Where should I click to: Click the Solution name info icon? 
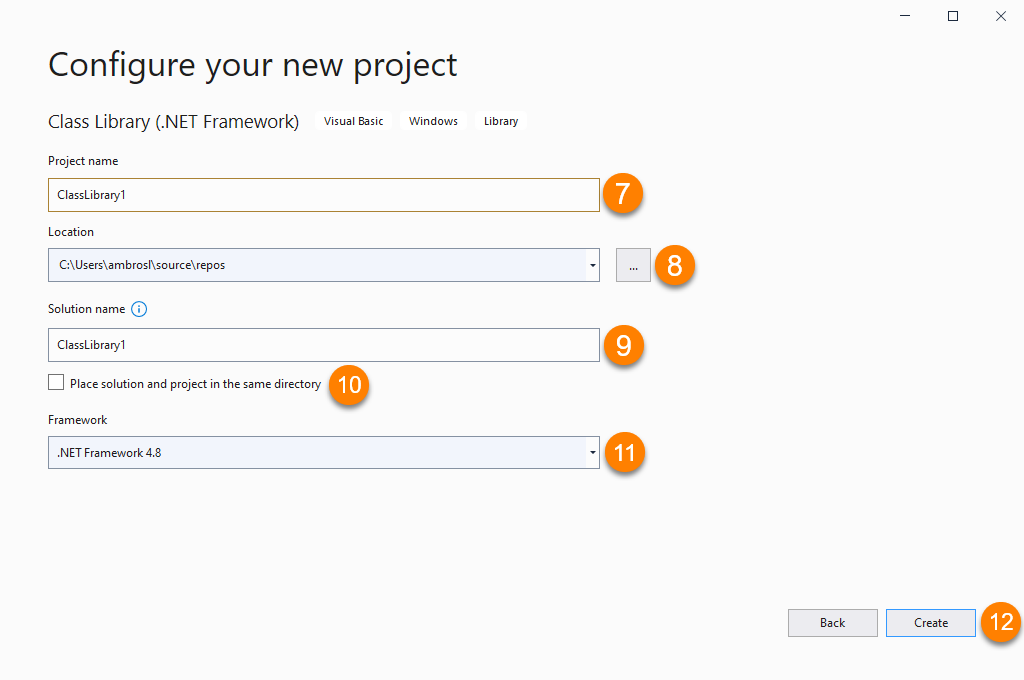pyautogui.click(x=139, y=309)
